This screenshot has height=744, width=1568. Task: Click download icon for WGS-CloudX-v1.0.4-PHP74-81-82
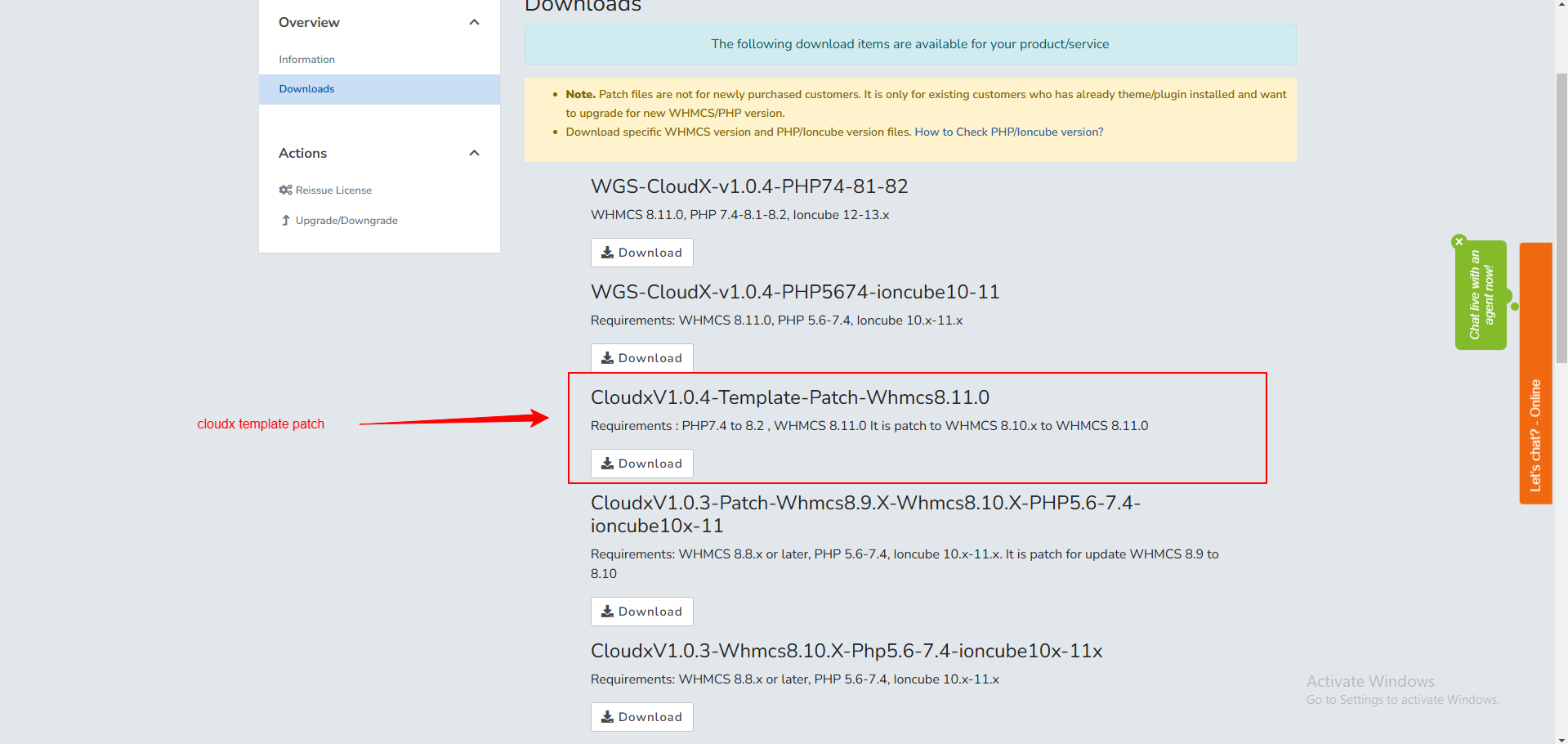[607, 253]
